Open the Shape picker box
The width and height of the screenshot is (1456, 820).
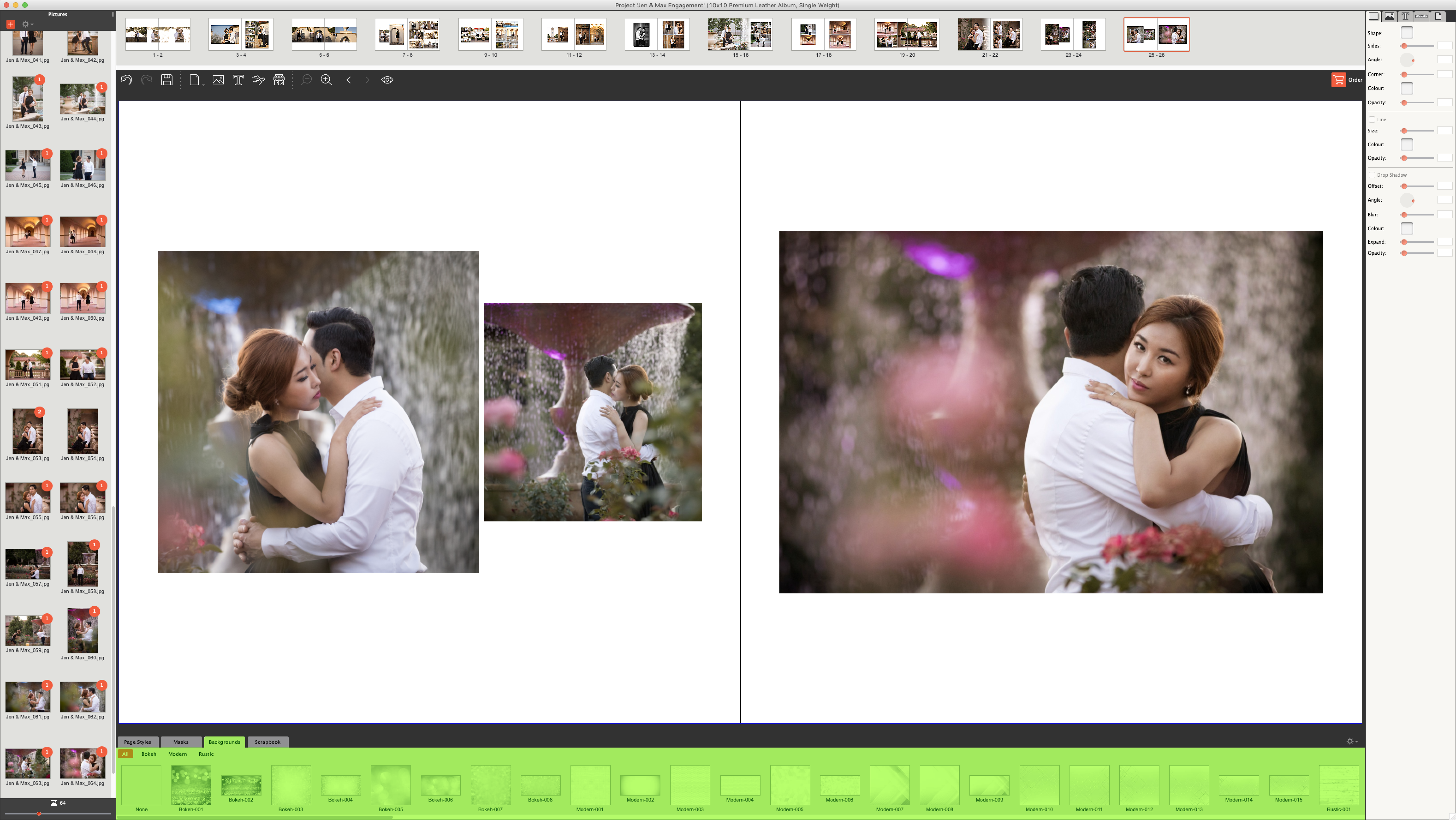click(x=1407, y=33)
